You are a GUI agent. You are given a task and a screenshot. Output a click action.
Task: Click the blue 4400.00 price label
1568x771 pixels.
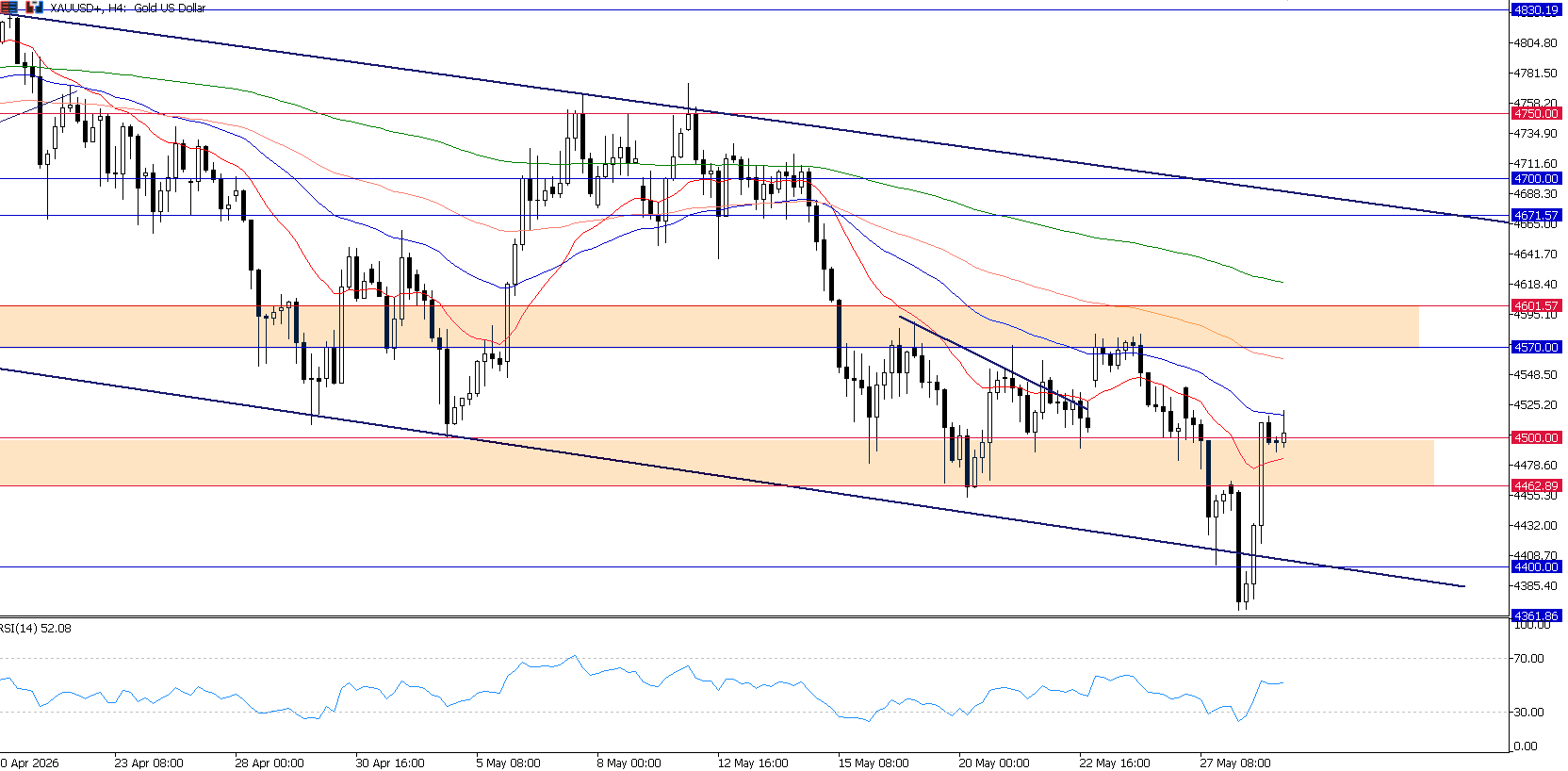1535,567
